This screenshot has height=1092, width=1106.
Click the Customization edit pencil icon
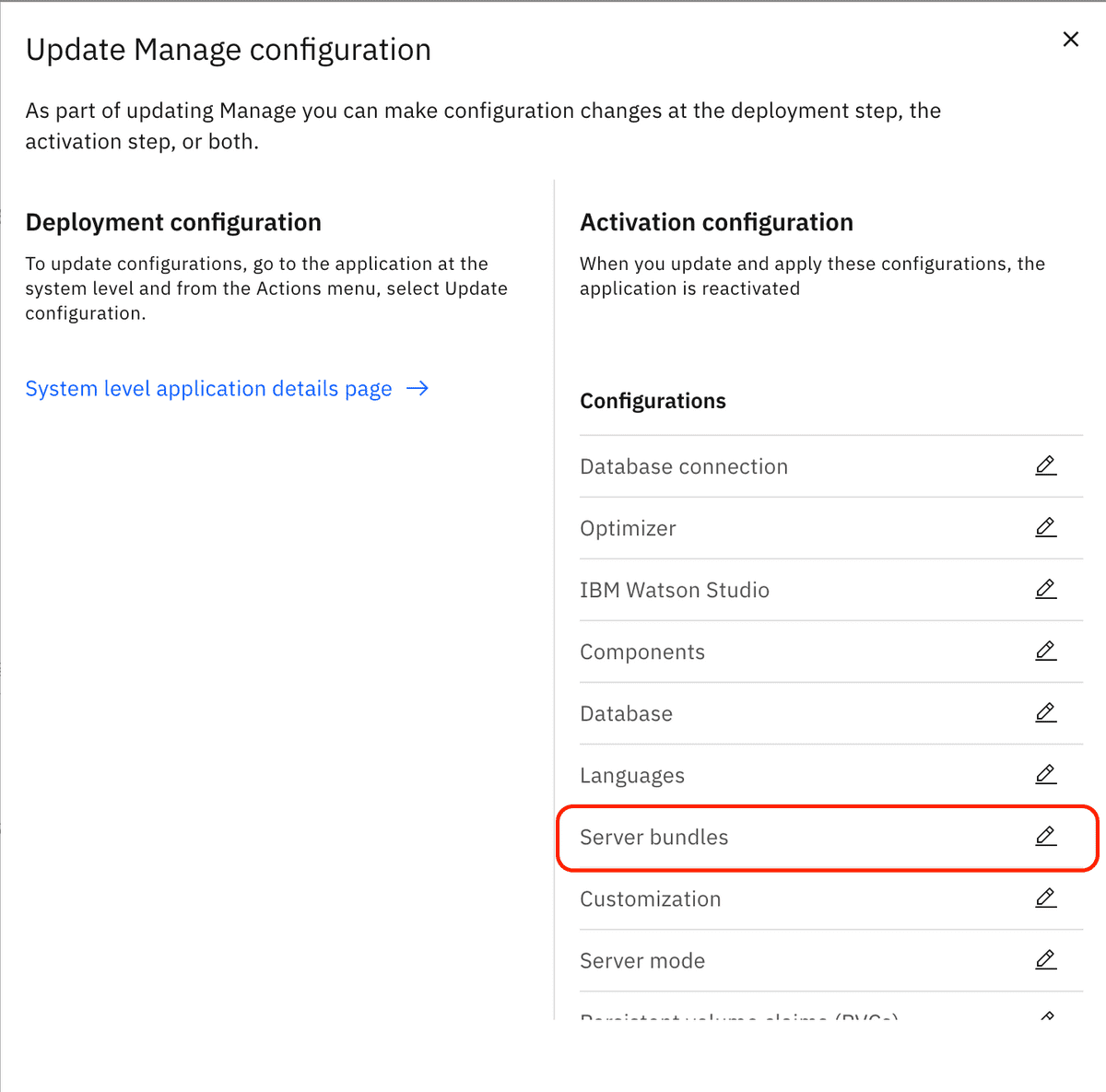[x=1045, y=898]
